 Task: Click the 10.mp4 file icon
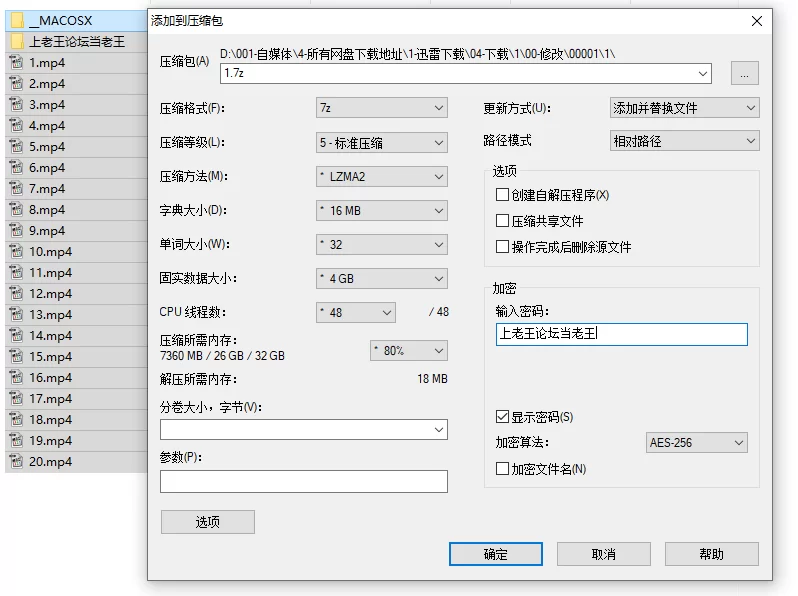pyautogui.click(x=16, y=251)
